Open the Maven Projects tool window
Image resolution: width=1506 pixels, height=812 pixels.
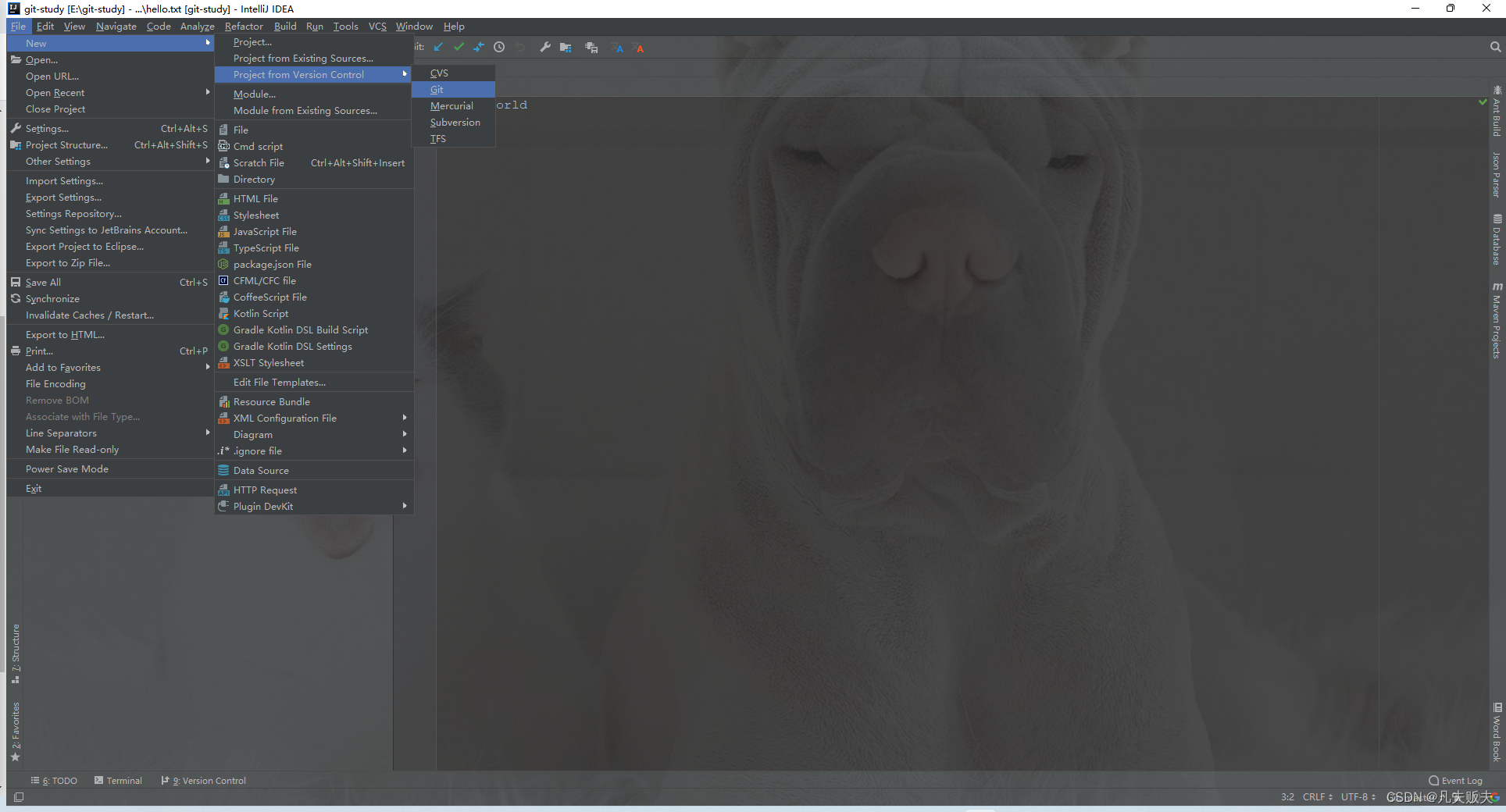coord(1497,320)
